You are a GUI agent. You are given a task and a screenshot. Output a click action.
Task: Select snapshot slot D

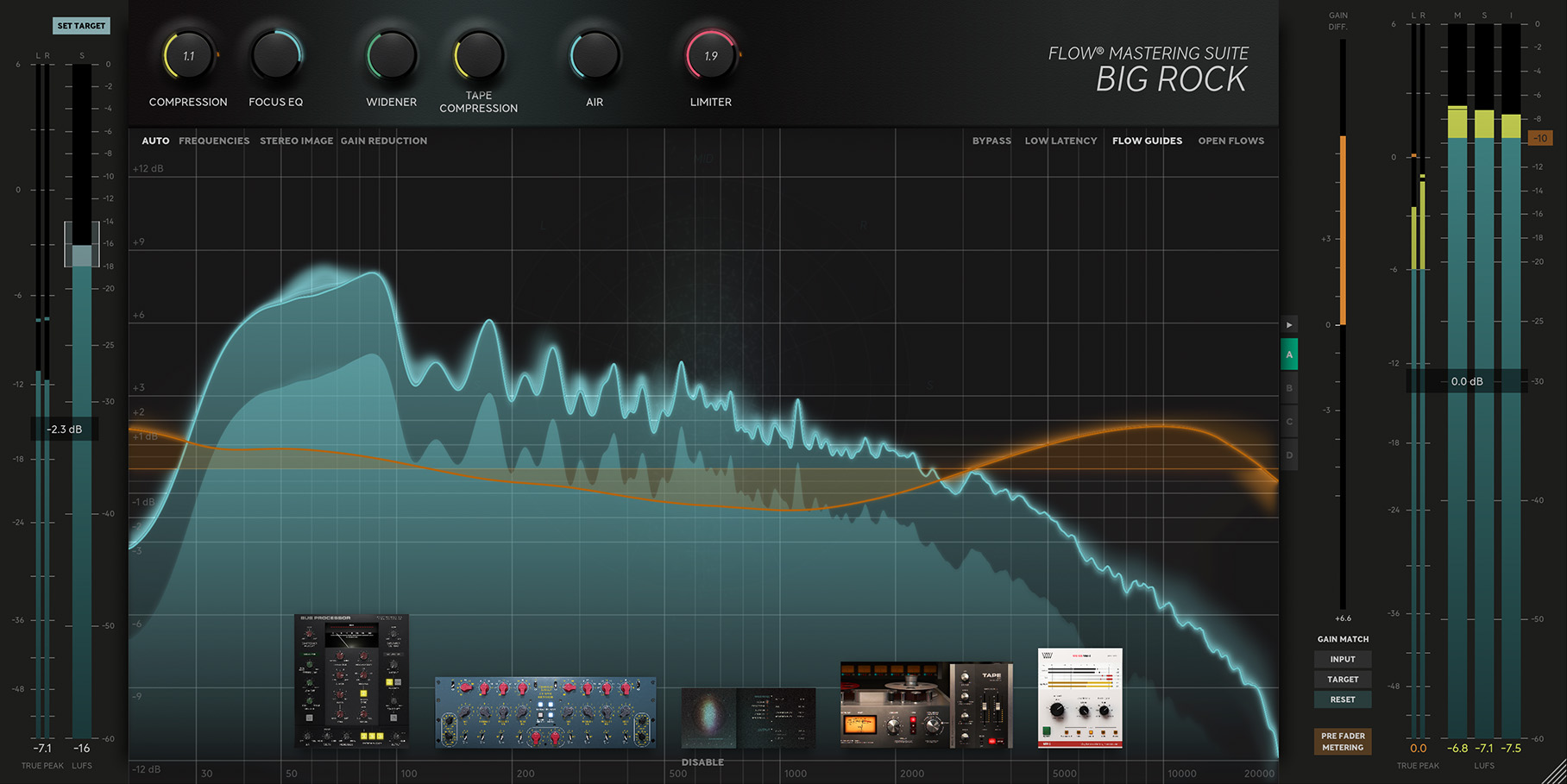(1289, 455)
